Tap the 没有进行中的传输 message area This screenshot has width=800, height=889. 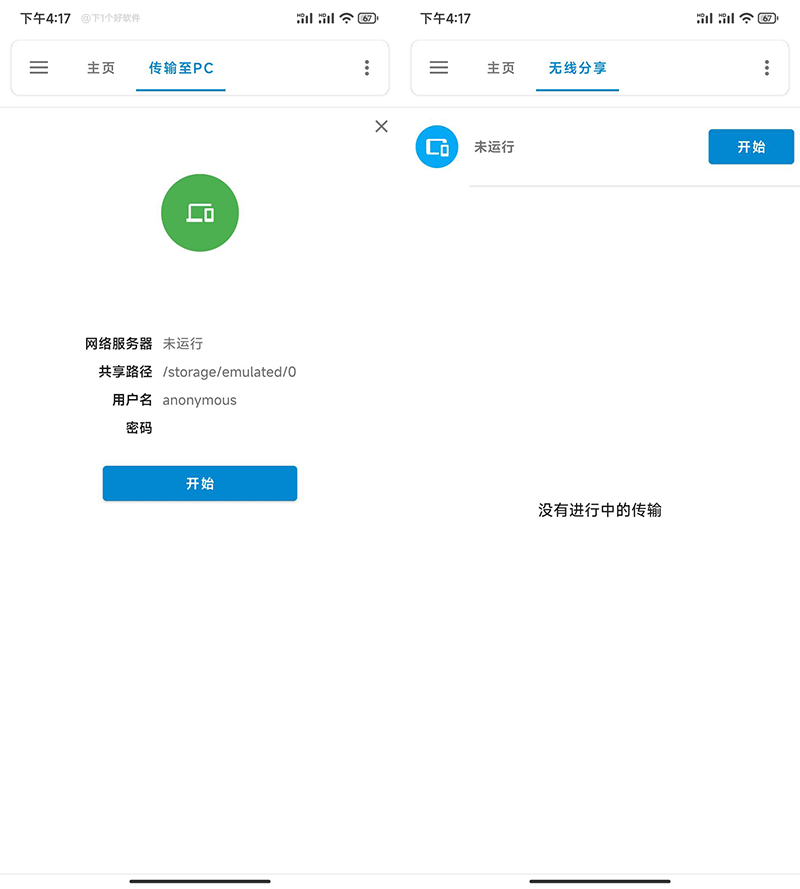(599, 510)
